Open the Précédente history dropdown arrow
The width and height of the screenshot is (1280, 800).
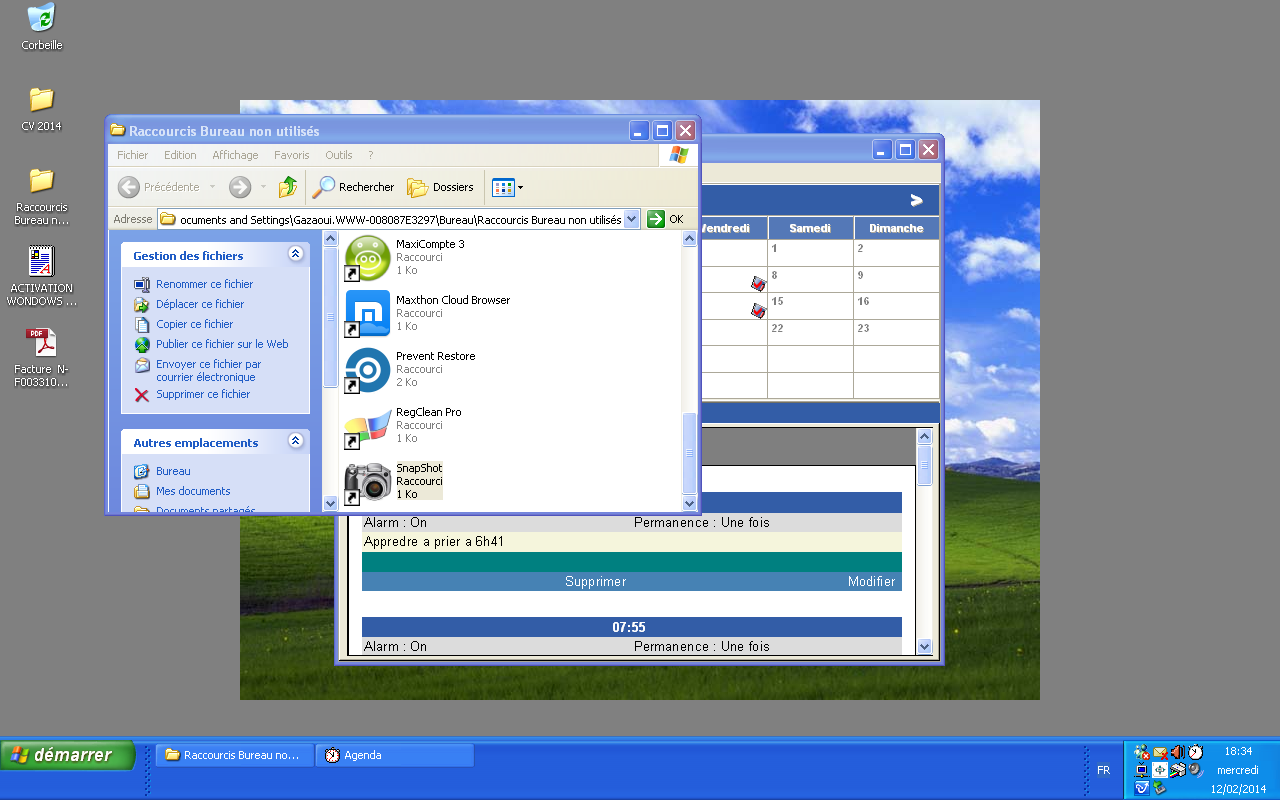coord(212,187)
